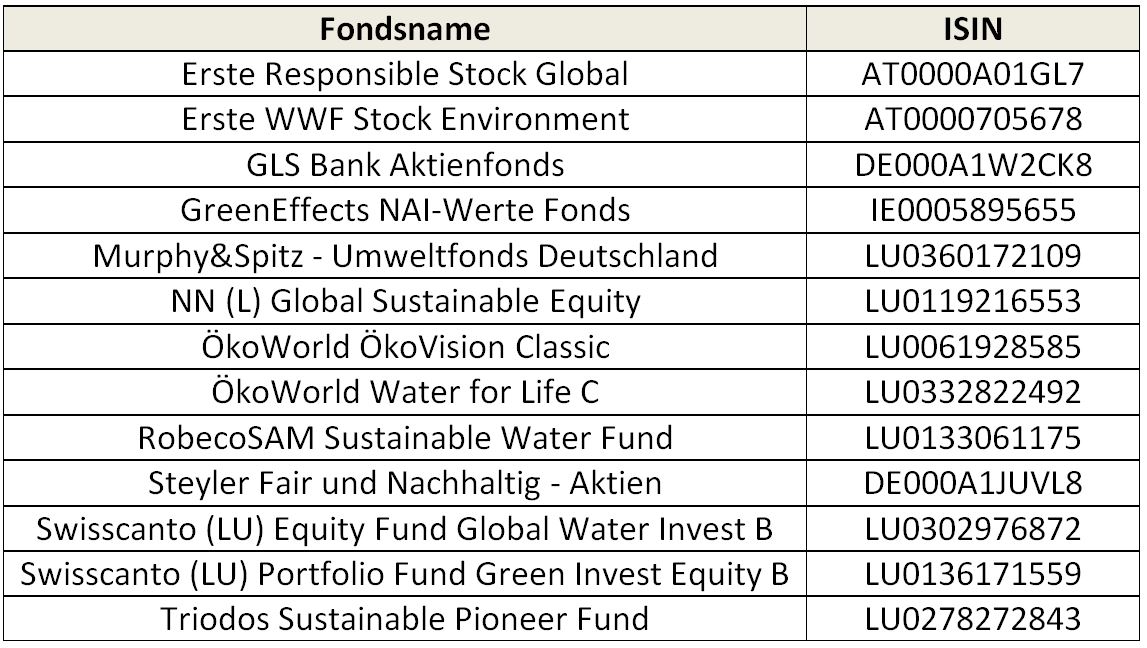Select the Erste Responsible Stock Global cell
The image size is (1147, 648).
click(x=405, y=74)
